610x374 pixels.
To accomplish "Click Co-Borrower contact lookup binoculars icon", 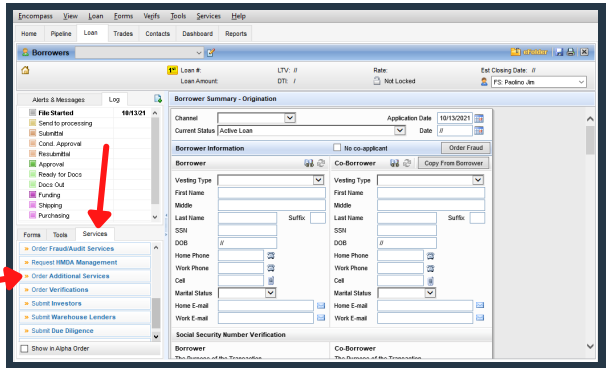I will (x=394, y=163).
